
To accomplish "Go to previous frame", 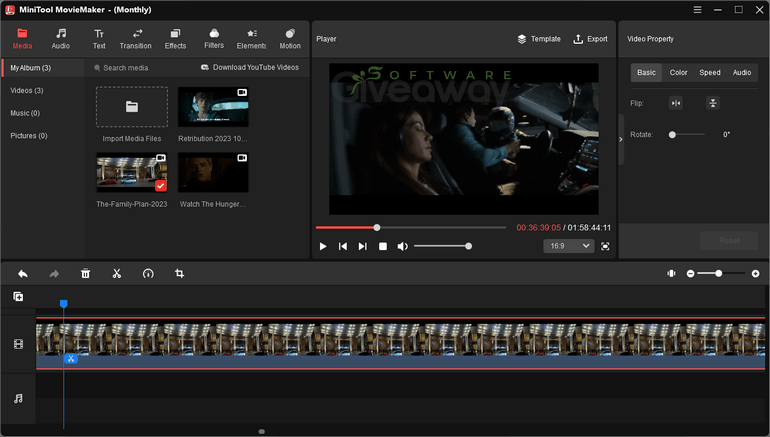I will pyautogui.click(x=343, y=246).
